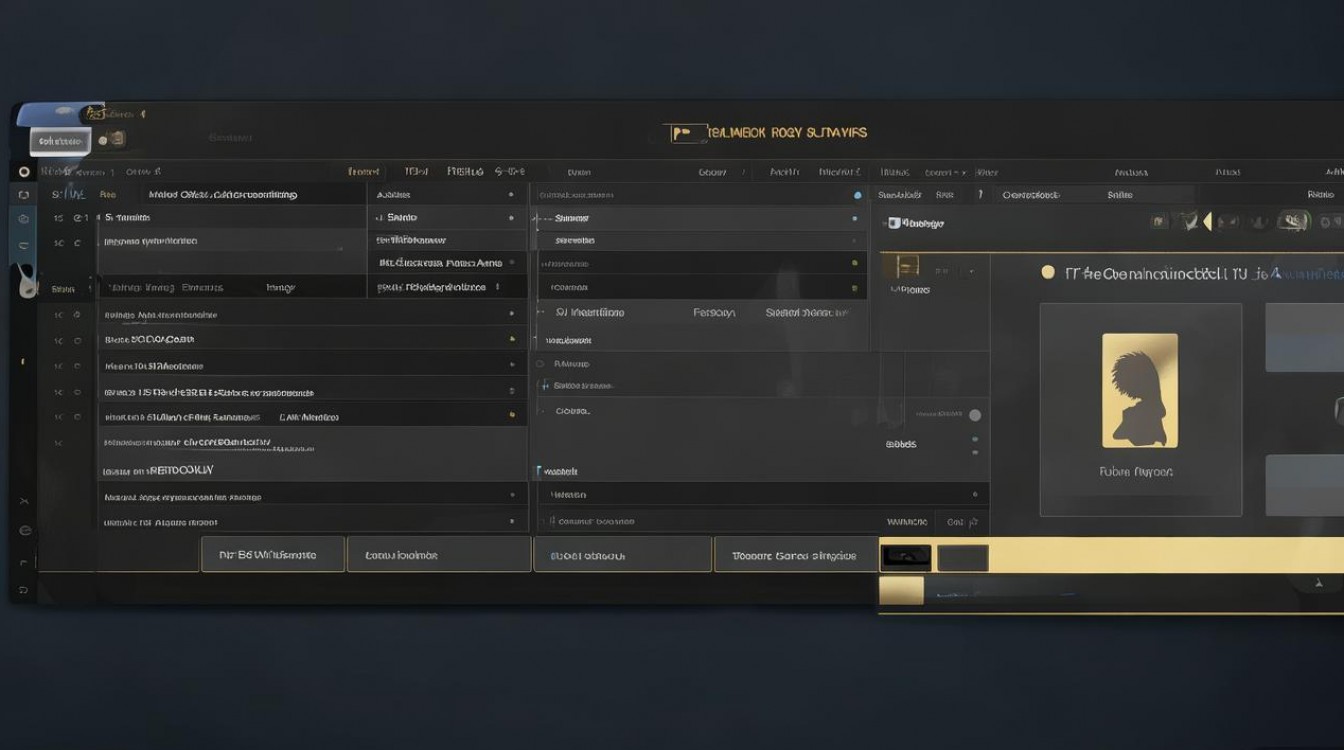Screen dimensions: 1344x750
Task: Click the circle icon atop the left sidebar
Action: tap(24, 172)
